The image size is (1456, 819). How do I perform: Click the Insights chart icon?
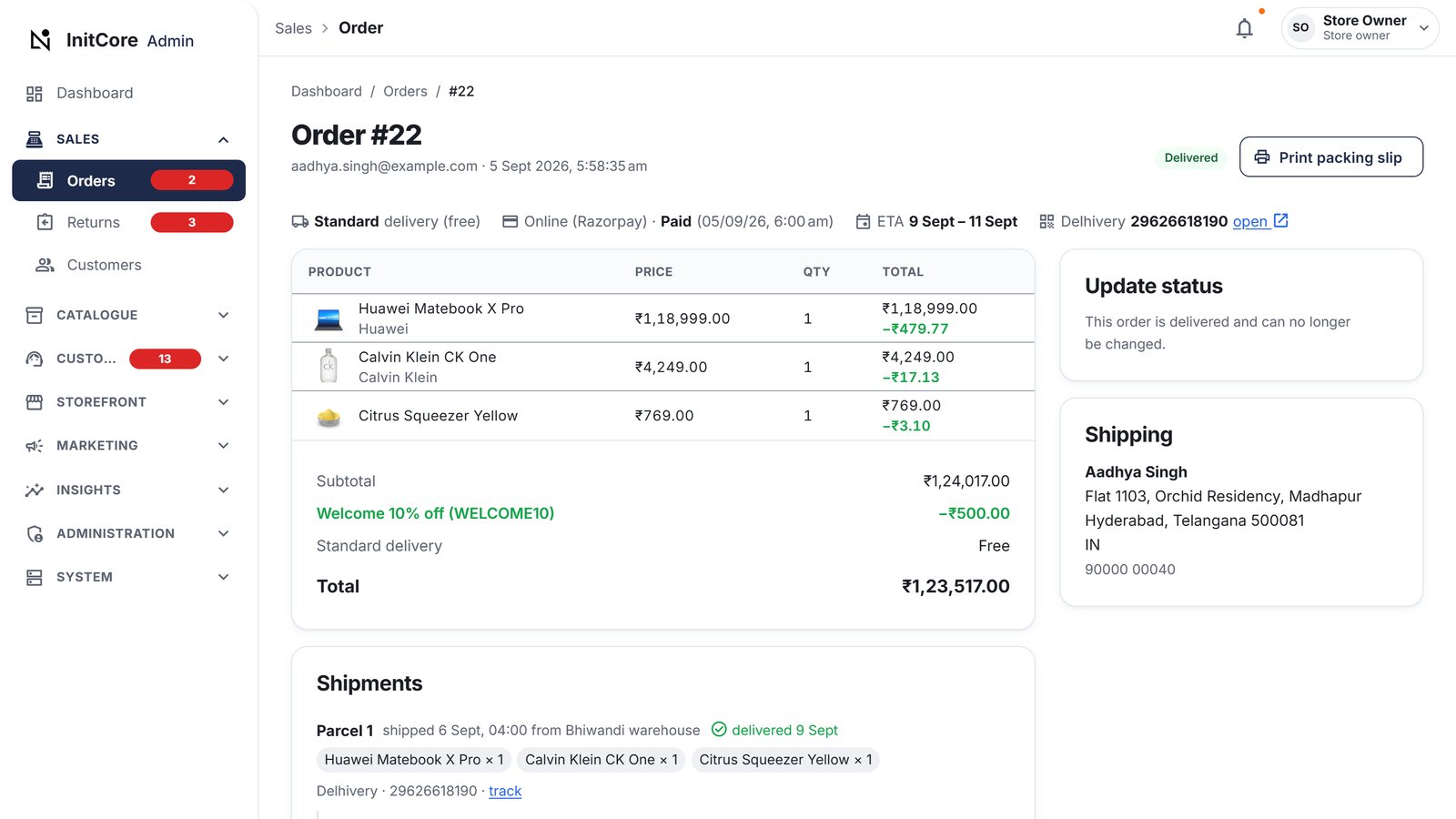[x=35, y=490]
